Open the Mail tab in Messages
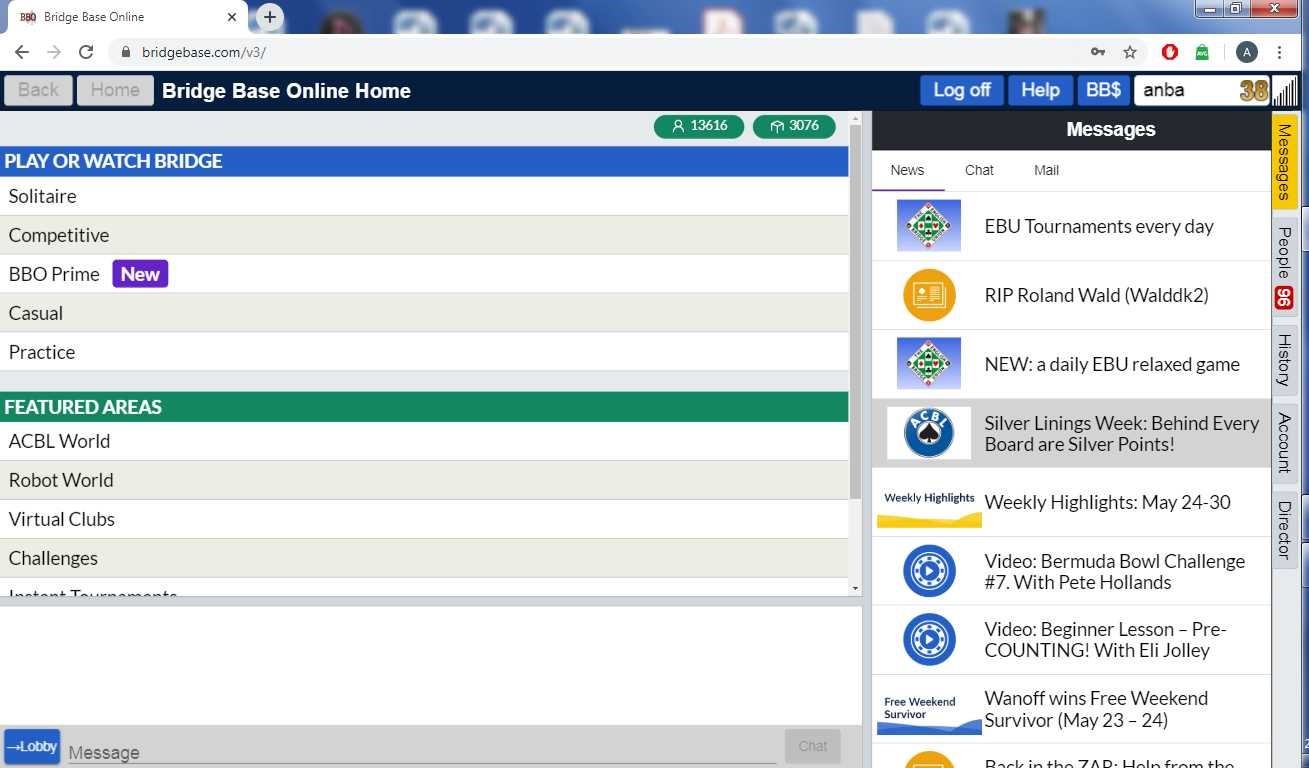This screenshot has width=1309, height=768. pyautogui.click(x=1046, y=170)
